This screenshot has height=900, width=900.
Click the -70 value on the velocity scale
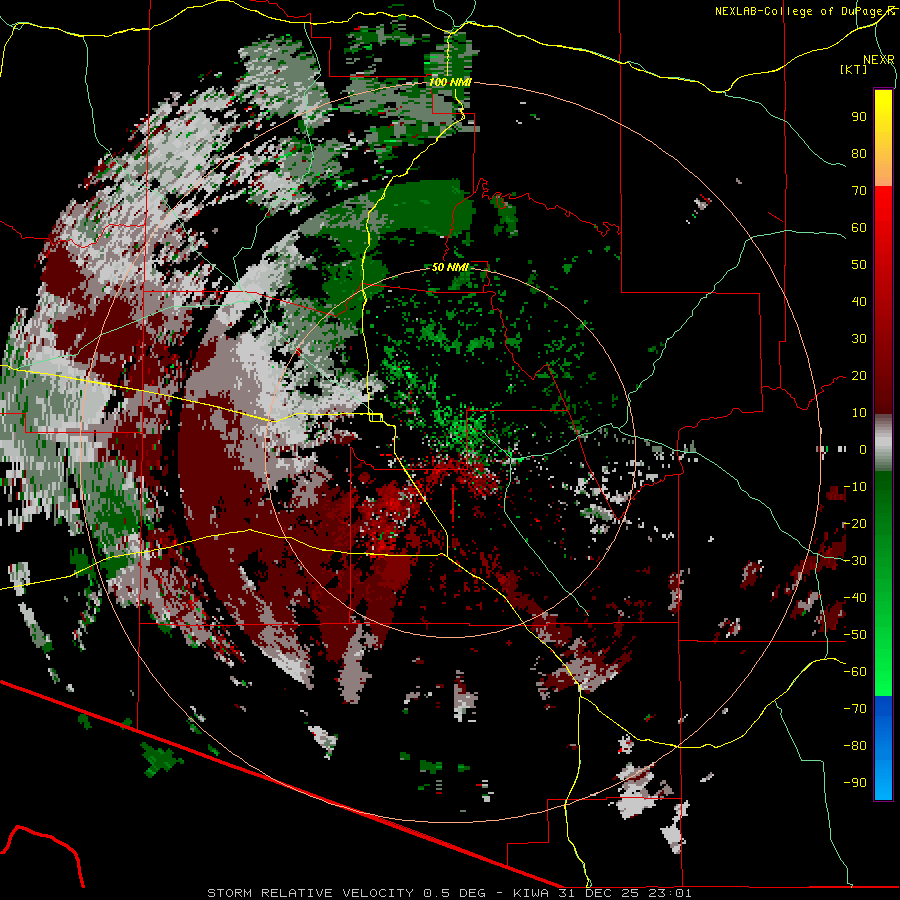855,709
